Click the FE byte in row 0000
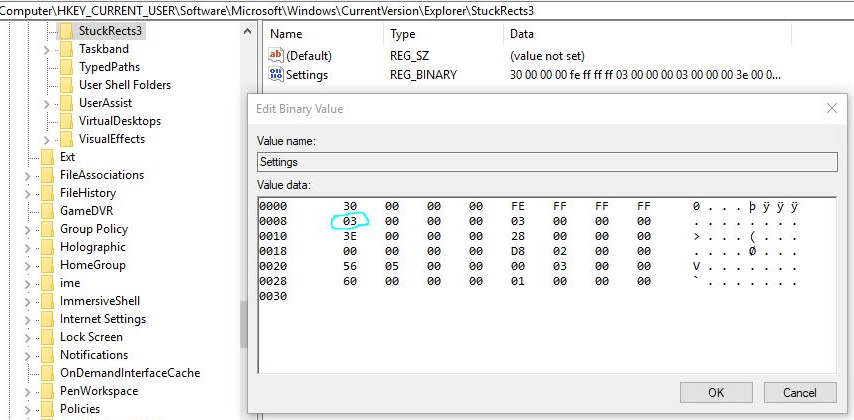Screen dimensions: 854x420 (x=518, y=206)
